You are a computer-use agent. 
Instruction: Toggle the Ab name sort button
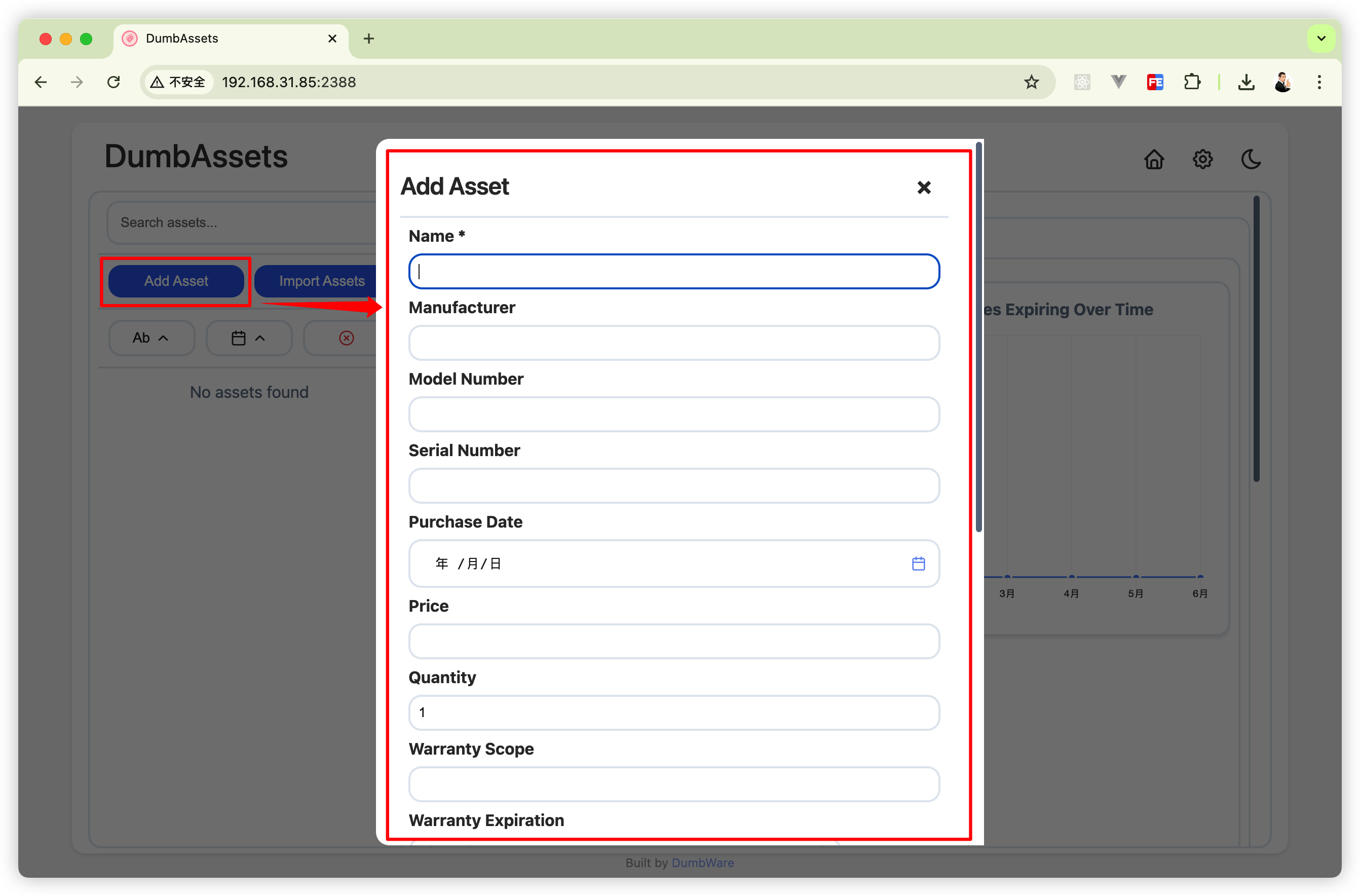151,338
